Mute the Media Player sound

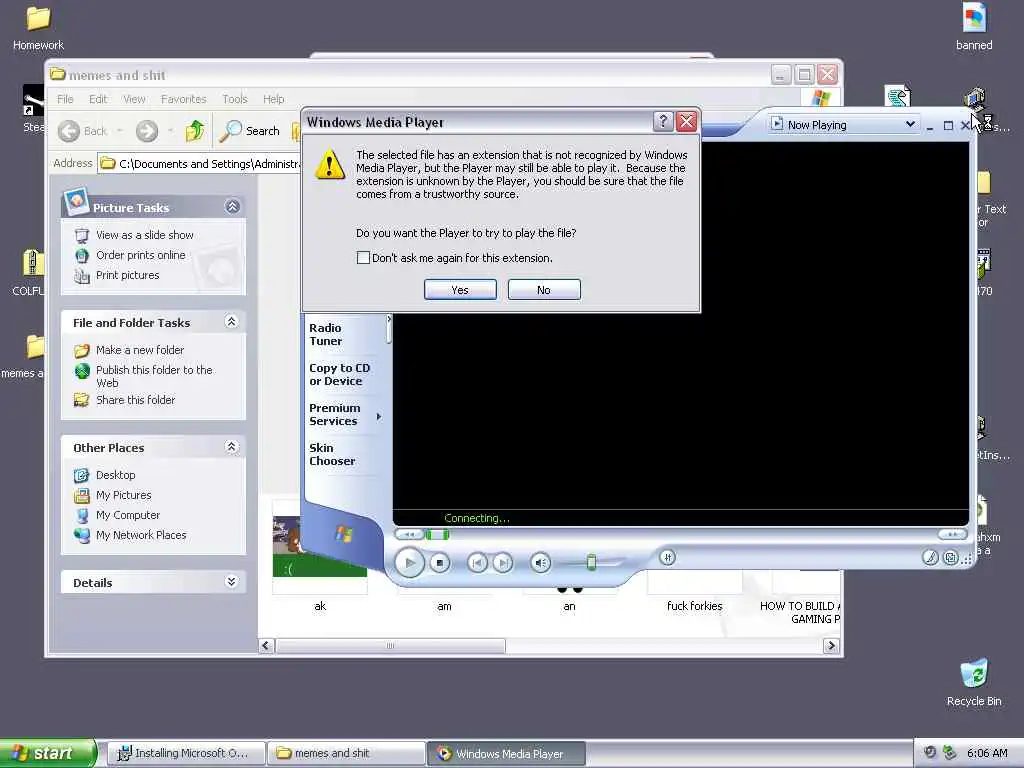click(540, 562)
